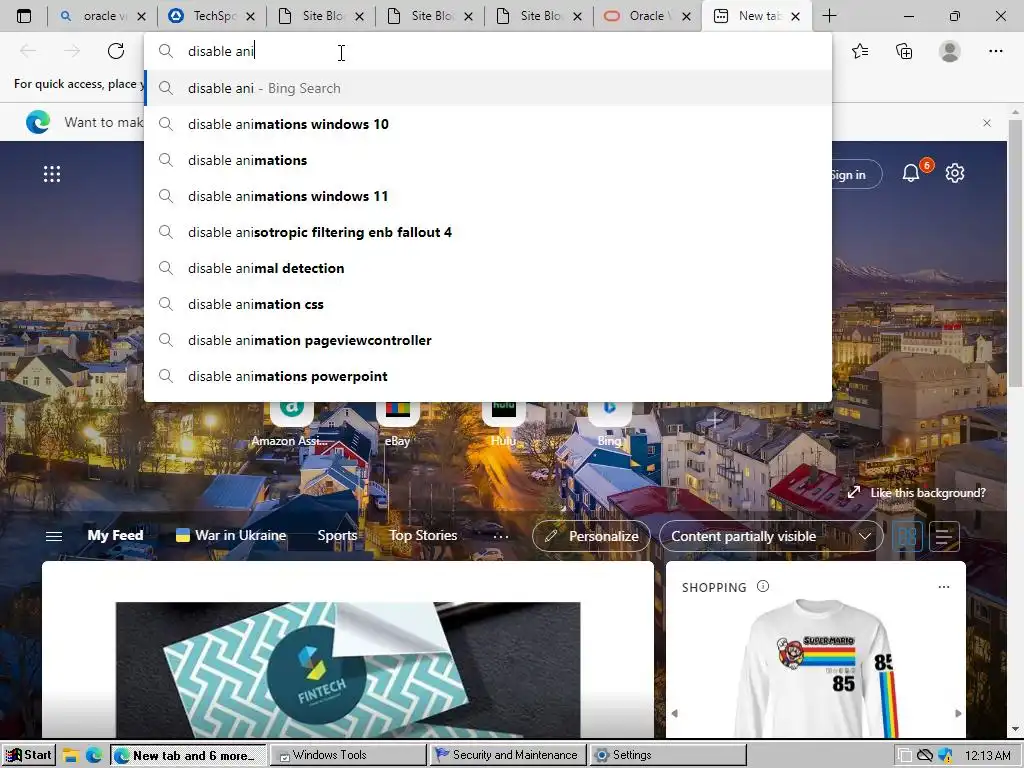Dismiss the Edge promo banner
This screenshot has width=1024, height=768.
[987, 123]
